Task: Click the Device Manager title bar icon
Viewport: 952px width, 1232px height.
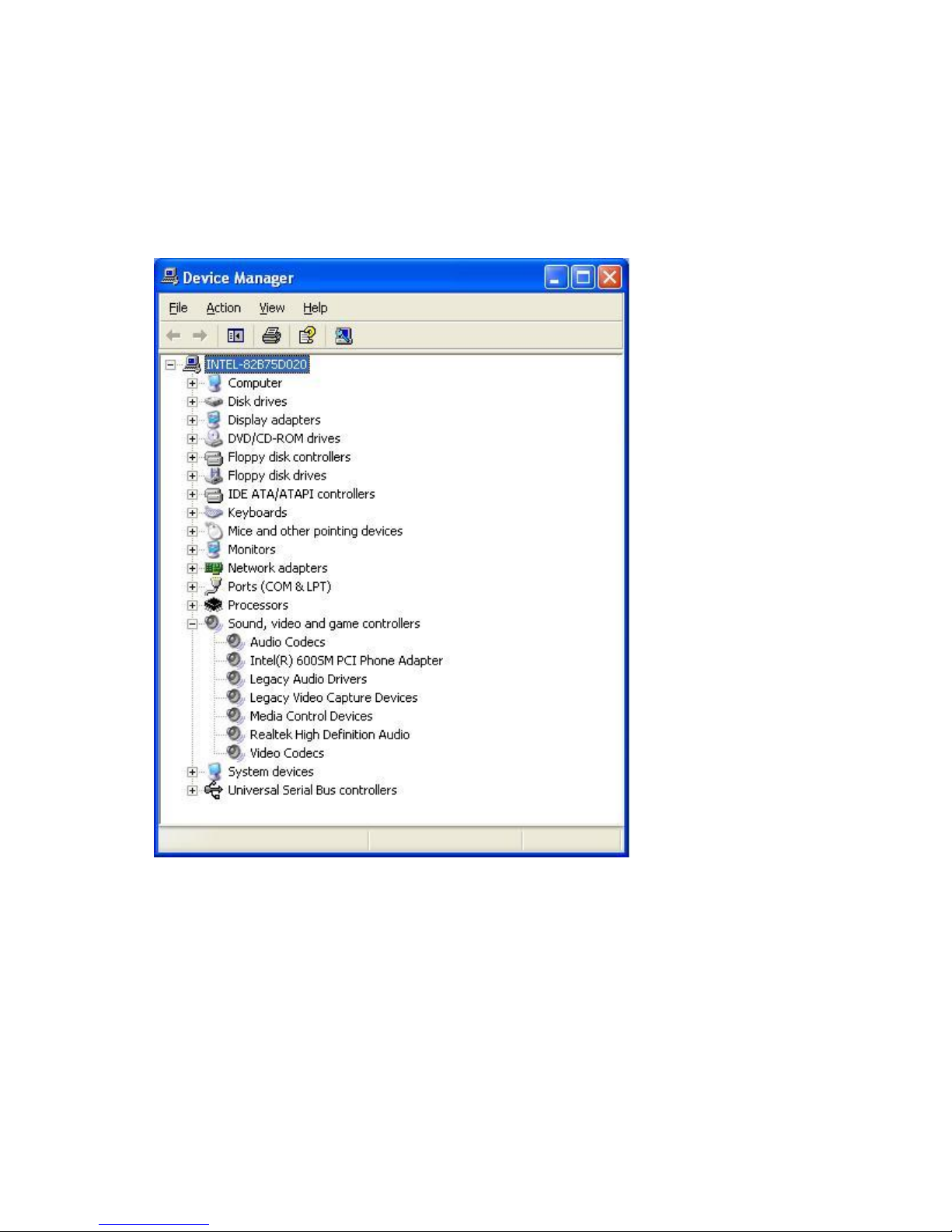Action: [x=169, y=277]
